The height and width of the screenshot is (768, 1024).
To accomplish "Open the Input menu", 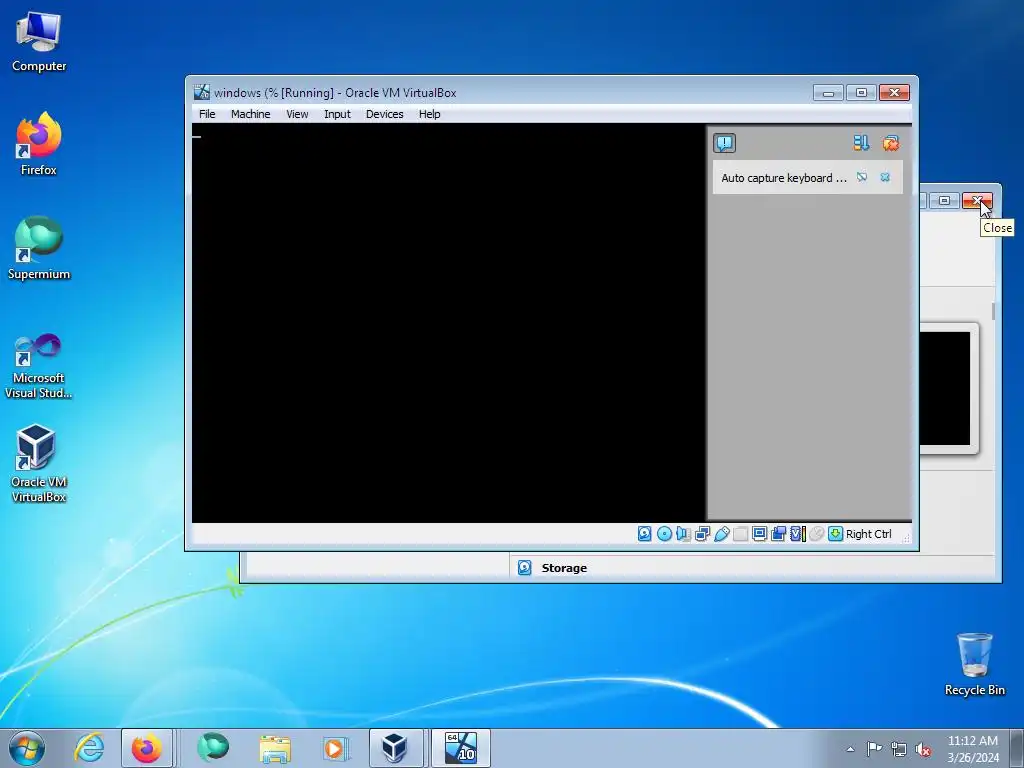I will coord(337,114).
